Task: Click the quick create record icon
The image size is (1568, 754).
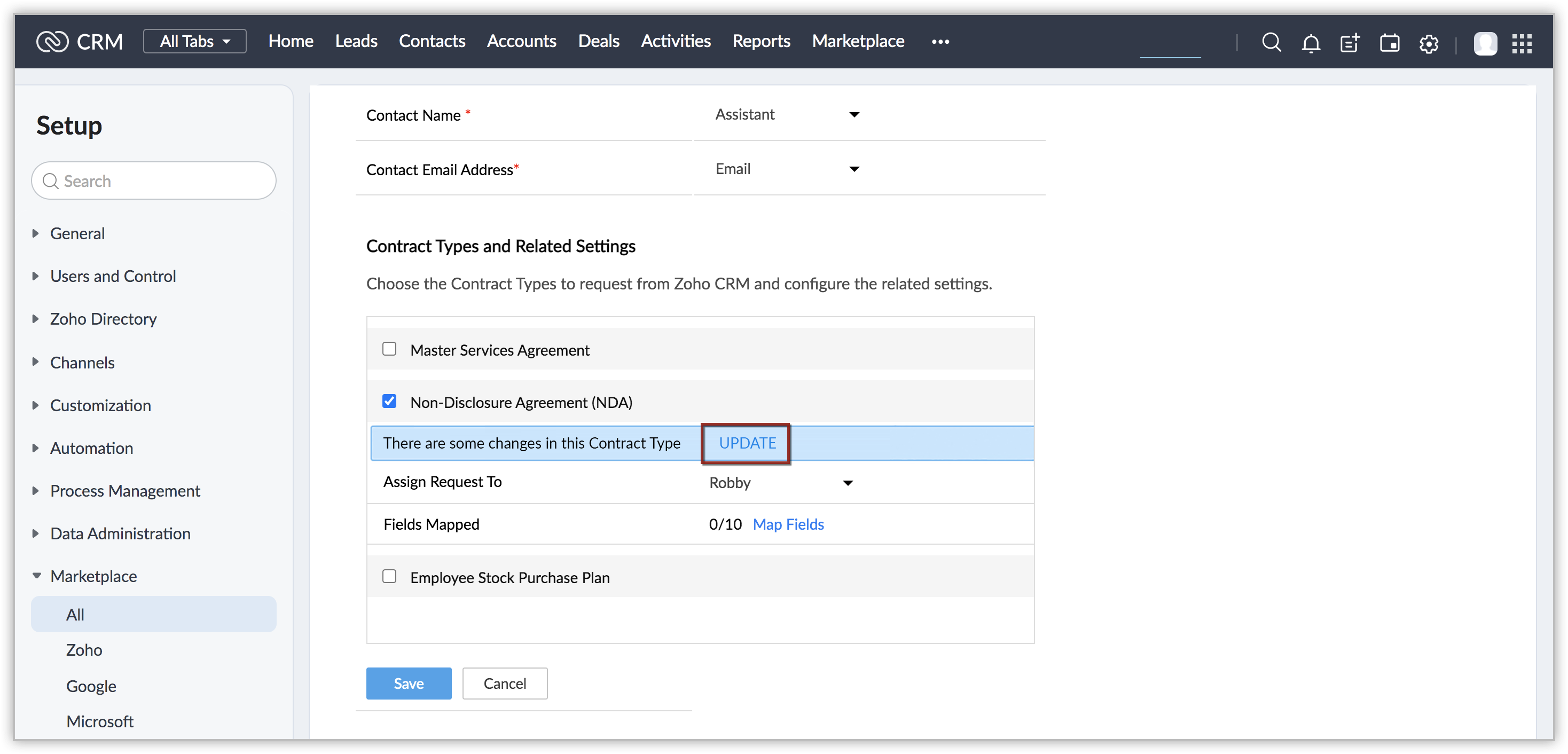Action: coord(1350,43)
